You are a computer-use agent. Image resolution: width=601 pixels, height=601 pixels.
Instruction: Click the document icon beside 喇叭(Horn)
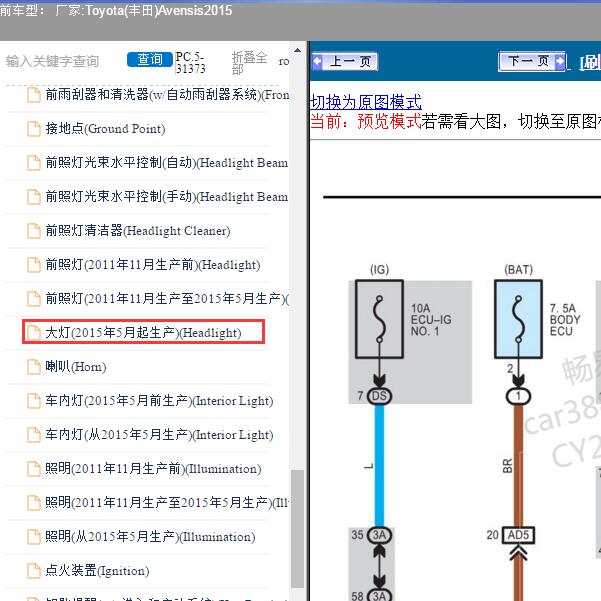[x=34, y=367]
